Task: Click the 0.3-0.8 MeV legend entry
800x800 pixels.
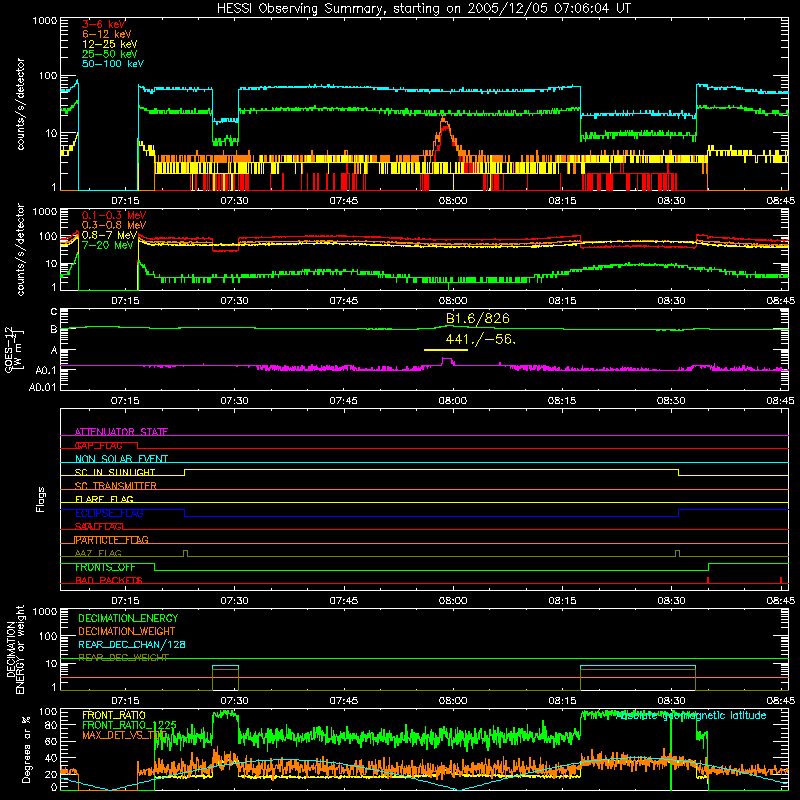Action: [114, 225]
